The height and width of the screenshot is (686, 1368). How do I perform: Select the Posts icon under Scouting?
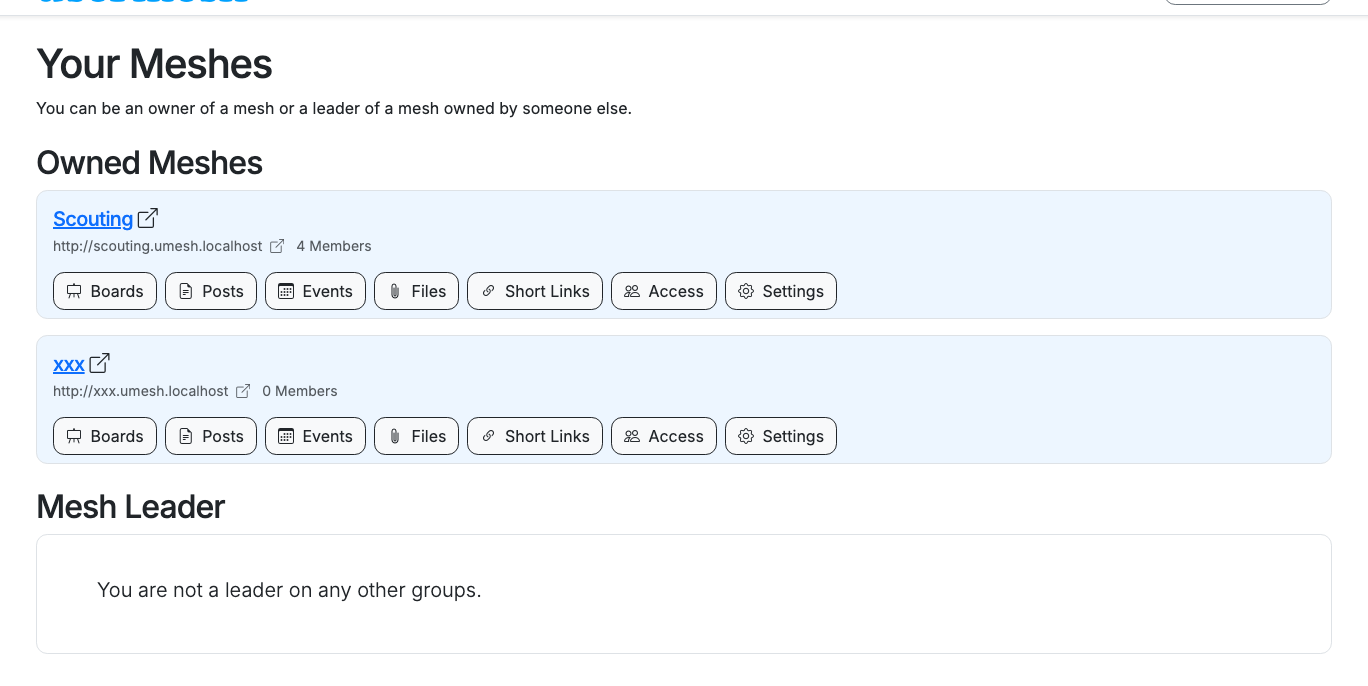(x=185, y=291)
